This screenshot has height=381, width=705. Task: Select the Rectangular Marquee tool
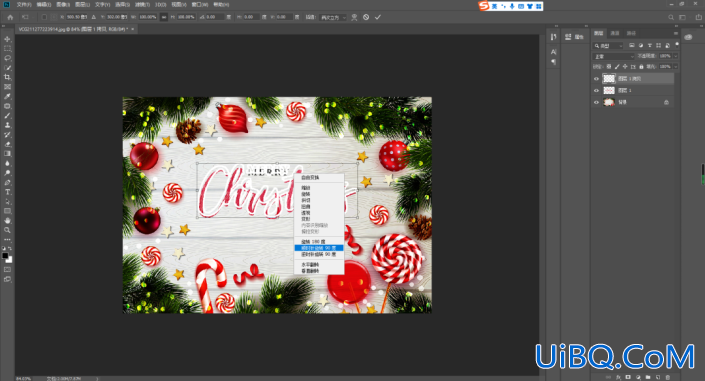click(x=7, y=49)
